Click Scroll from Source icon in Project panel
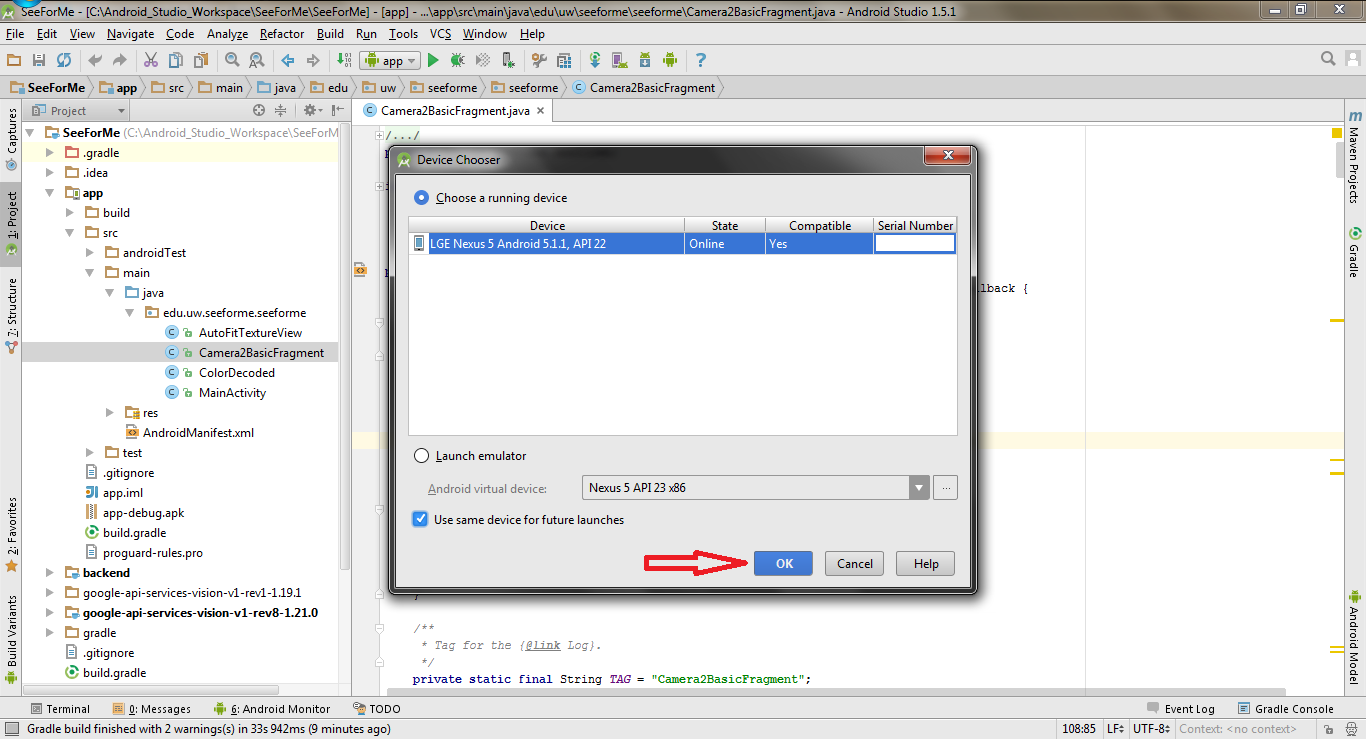The width and height of the screenshot is (1366, 739). pos(259,110)
